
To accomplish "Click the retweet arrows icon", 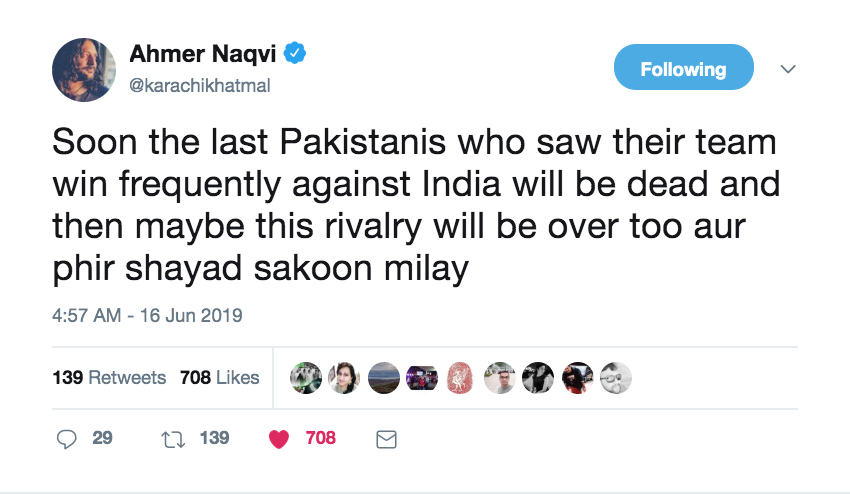I will (x=173, y=439).
